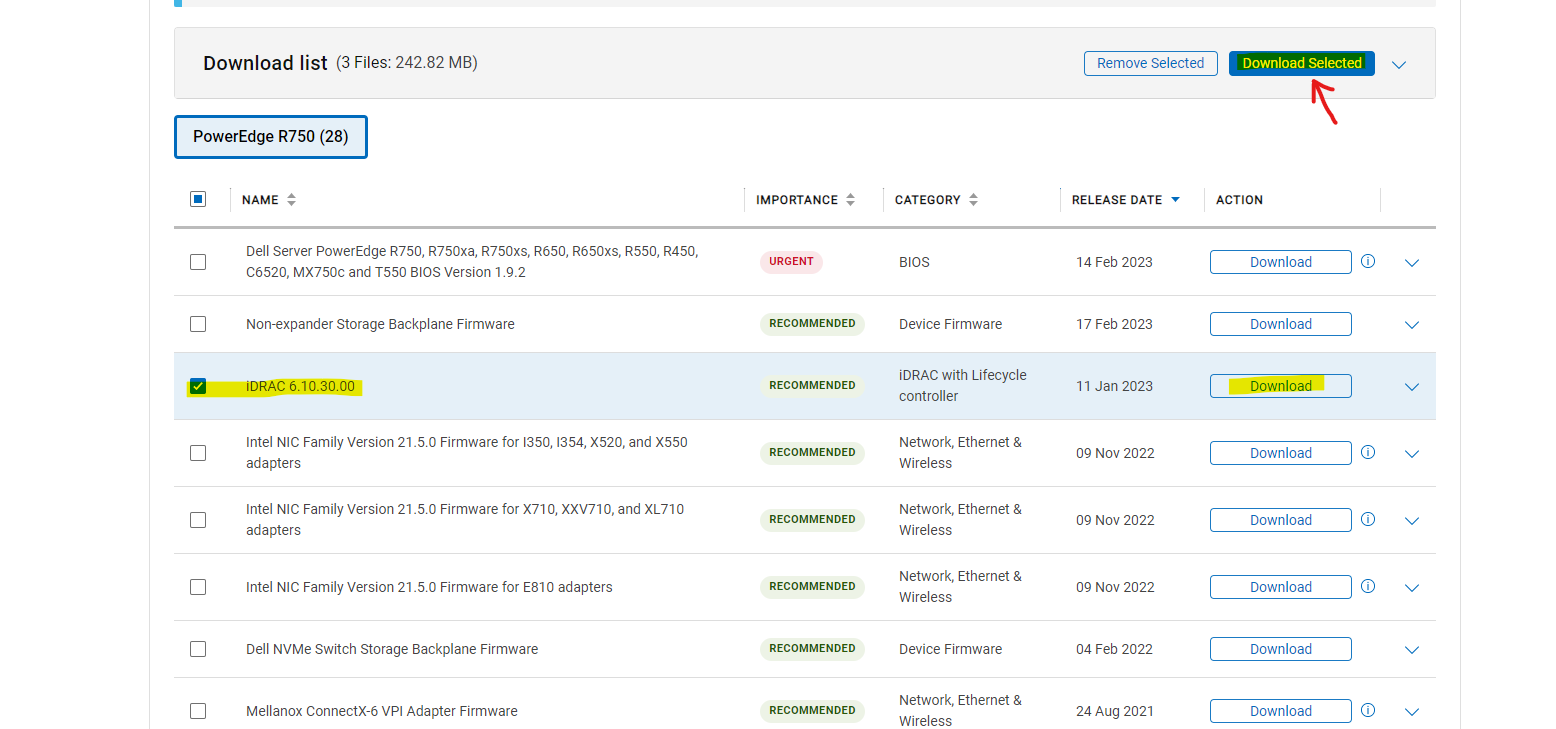Viewport: 1556px width, 729px height.
Task: Click the 14 Feb 2023 release date
Action: (1114, 262)
